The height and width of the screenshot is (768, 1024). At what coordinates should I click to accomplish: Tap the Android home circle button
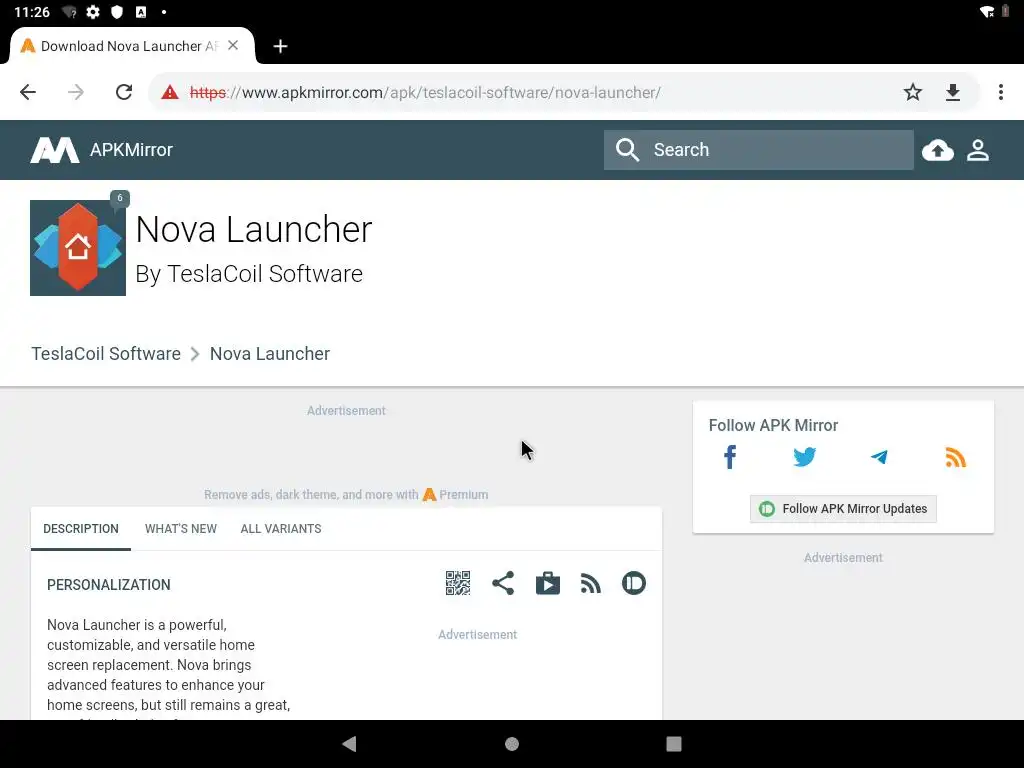512,744
